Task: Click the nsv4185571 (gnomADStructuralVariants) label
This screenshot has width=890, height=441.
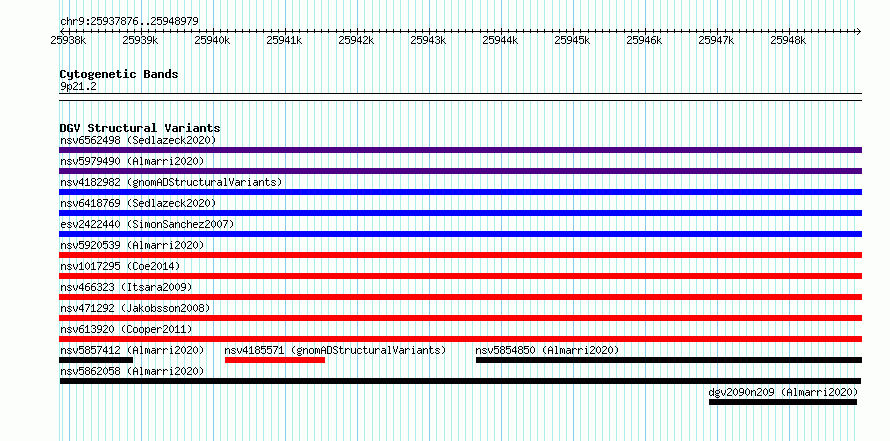Action: coord(335,350)
